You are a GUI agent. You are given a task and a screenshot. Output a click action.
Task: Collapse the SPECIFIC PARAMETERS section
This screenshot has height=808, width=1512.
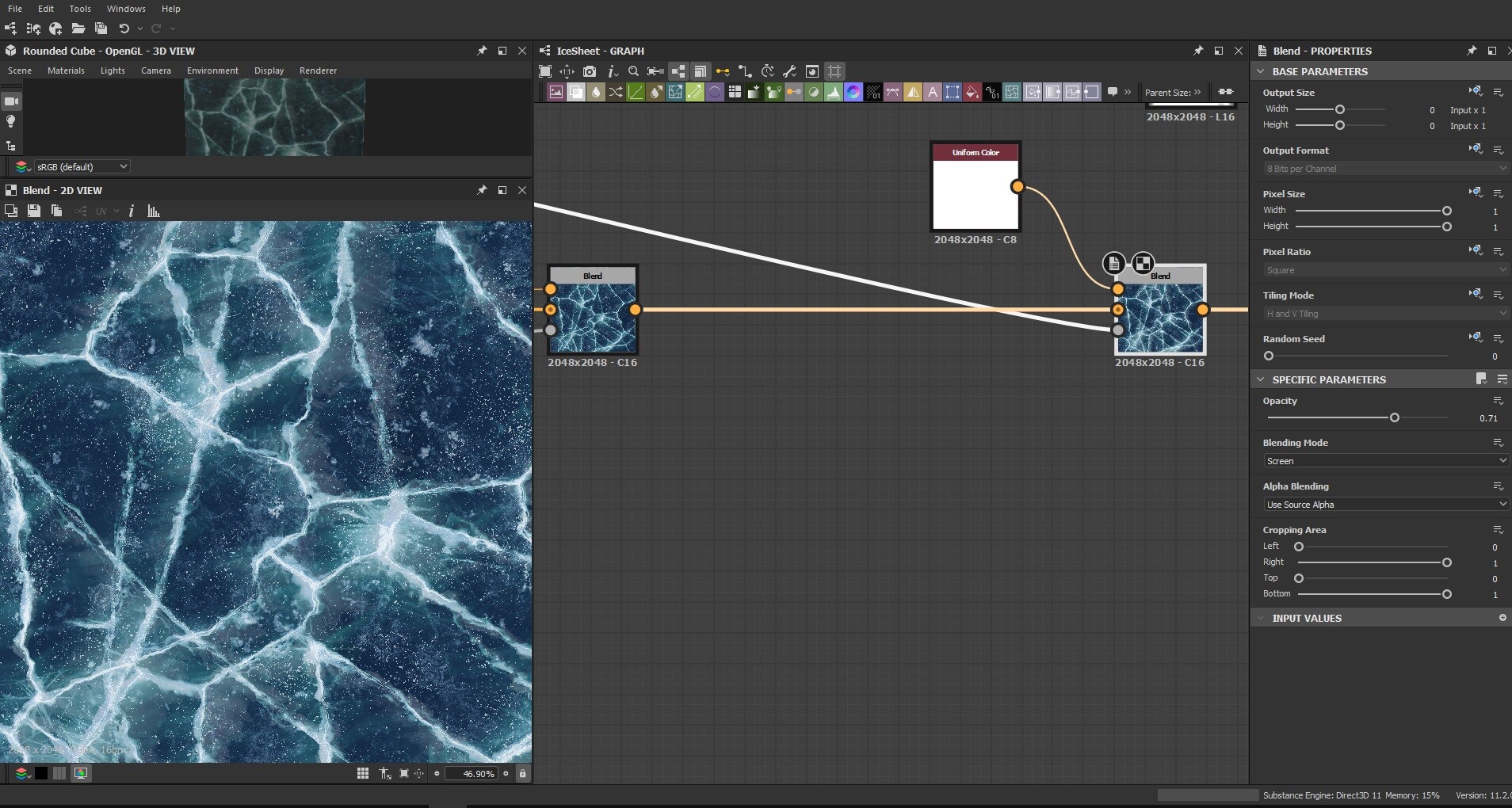tap(1261, 379)
